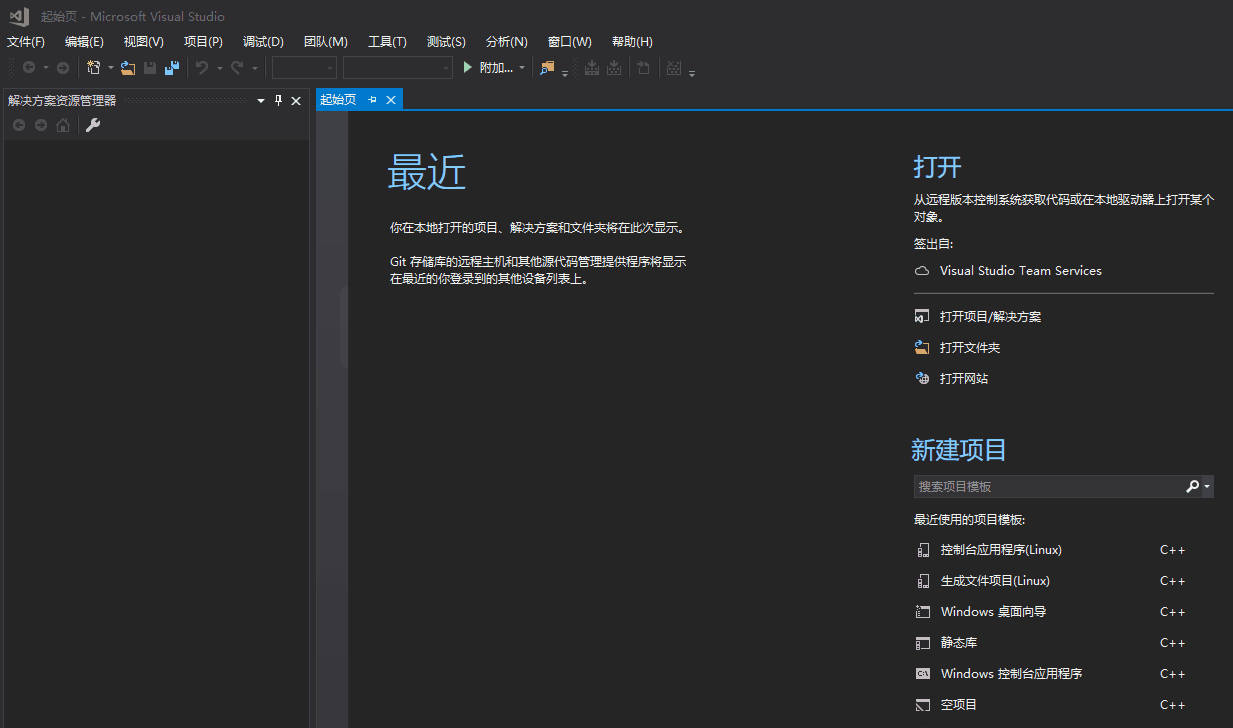Open the 视图(V) menu
Viewport: 1233px width, 728px height.
[143, 42]
